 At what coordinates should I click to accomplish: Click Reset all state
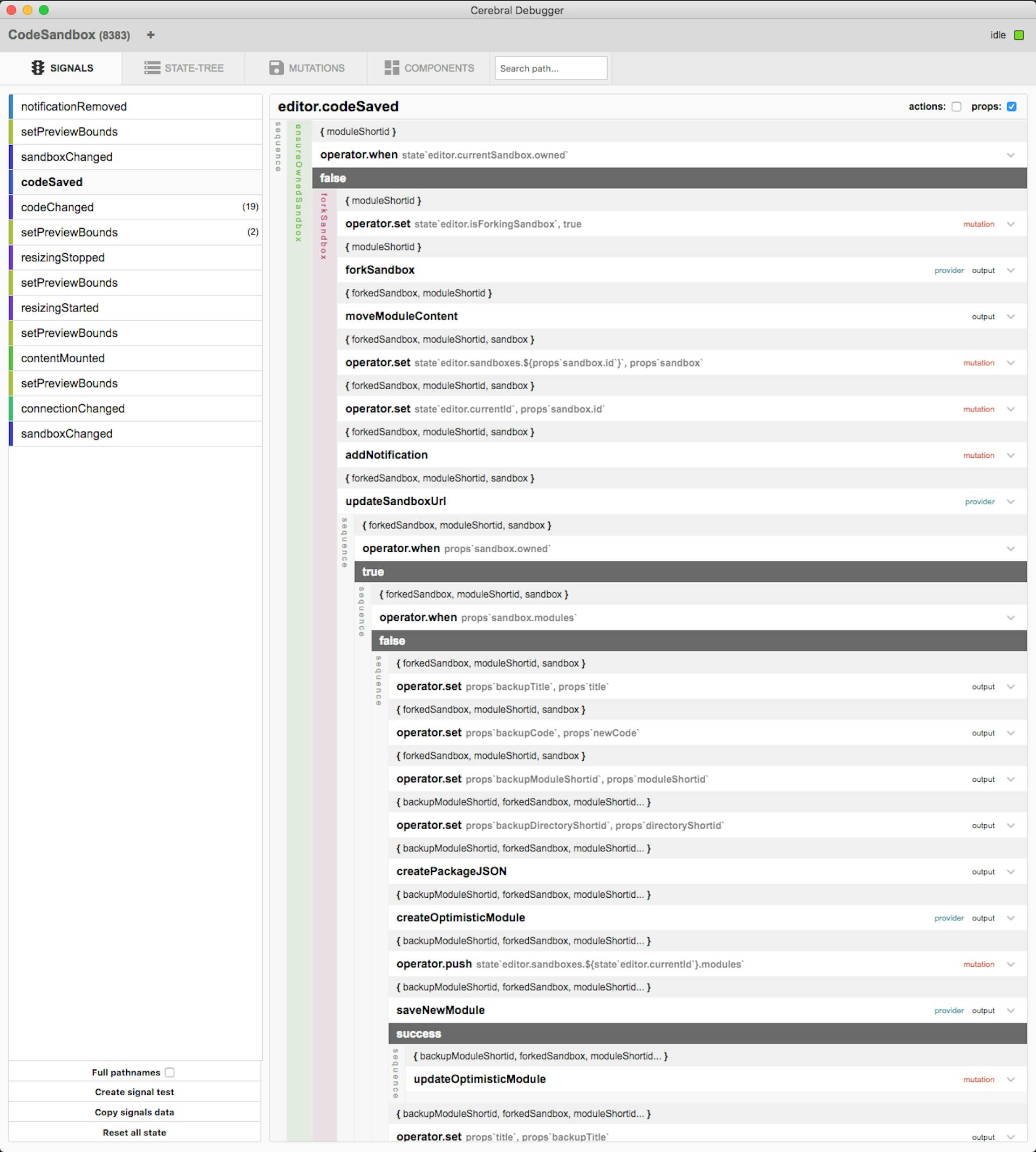[134, 1133]
